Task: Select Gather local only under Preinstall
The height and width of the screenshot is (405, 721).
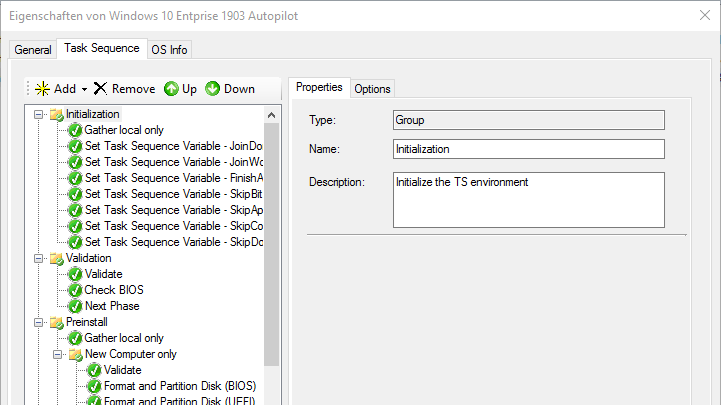Action: coord(124,338)
